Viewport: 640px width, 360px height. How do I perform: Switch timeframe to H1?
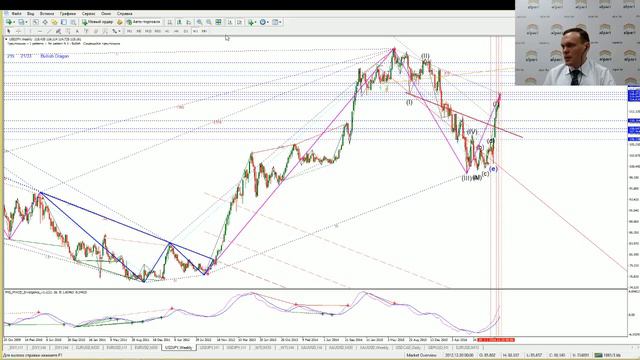(167, 31)
